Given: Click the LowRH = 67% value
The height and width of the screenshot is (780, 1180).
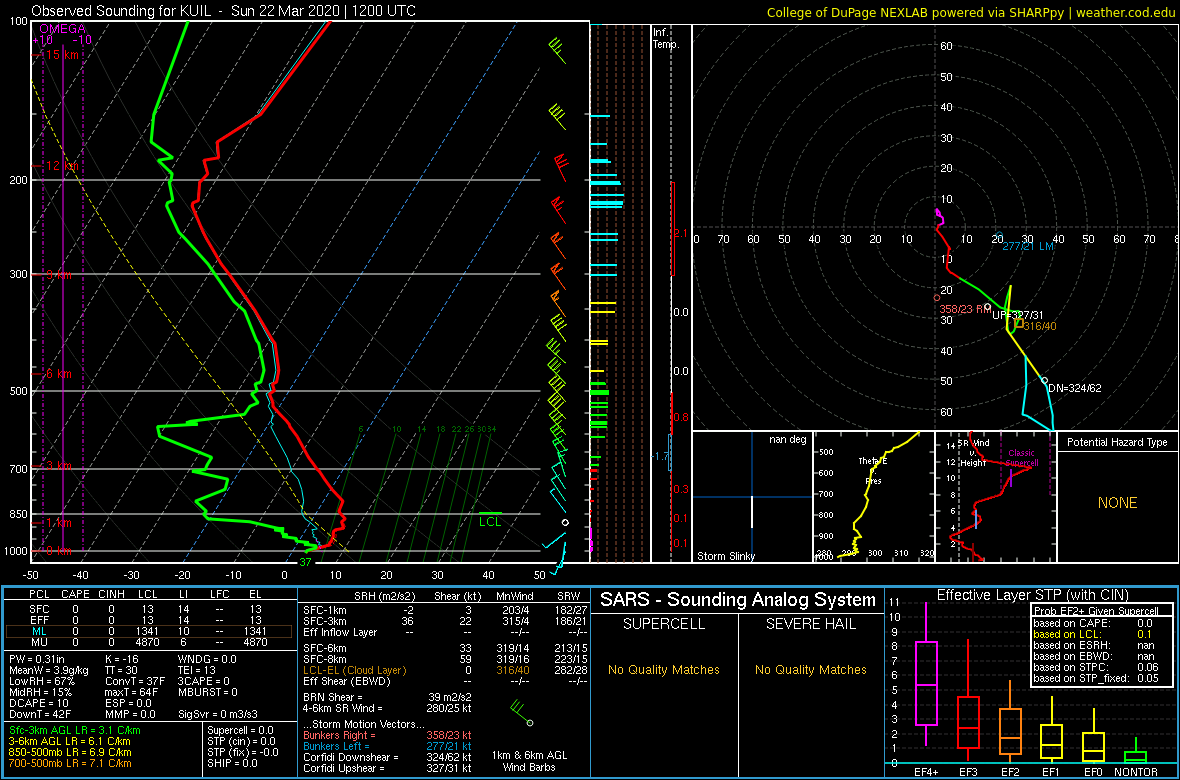Looking at the screenshot, I should tap(42, 682).
